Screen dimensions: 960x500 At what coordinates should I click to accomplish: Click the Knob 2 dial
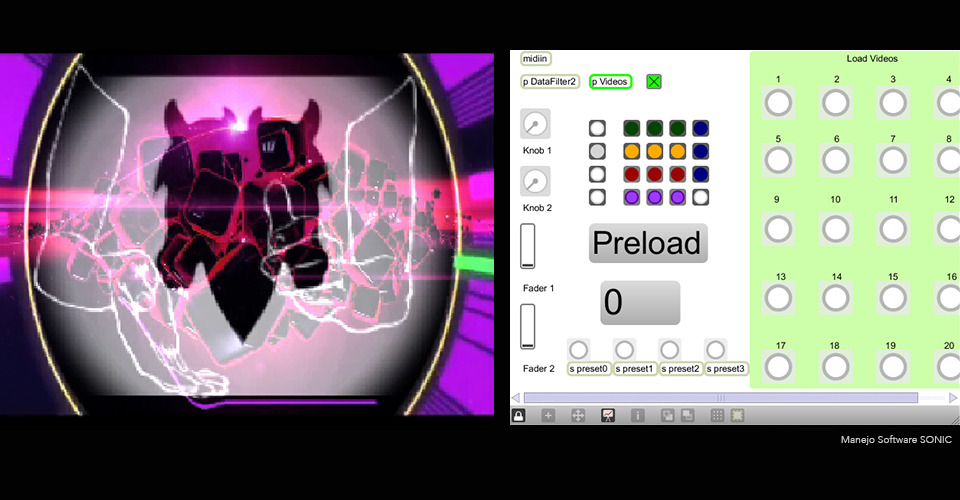(x=535, y=181)
